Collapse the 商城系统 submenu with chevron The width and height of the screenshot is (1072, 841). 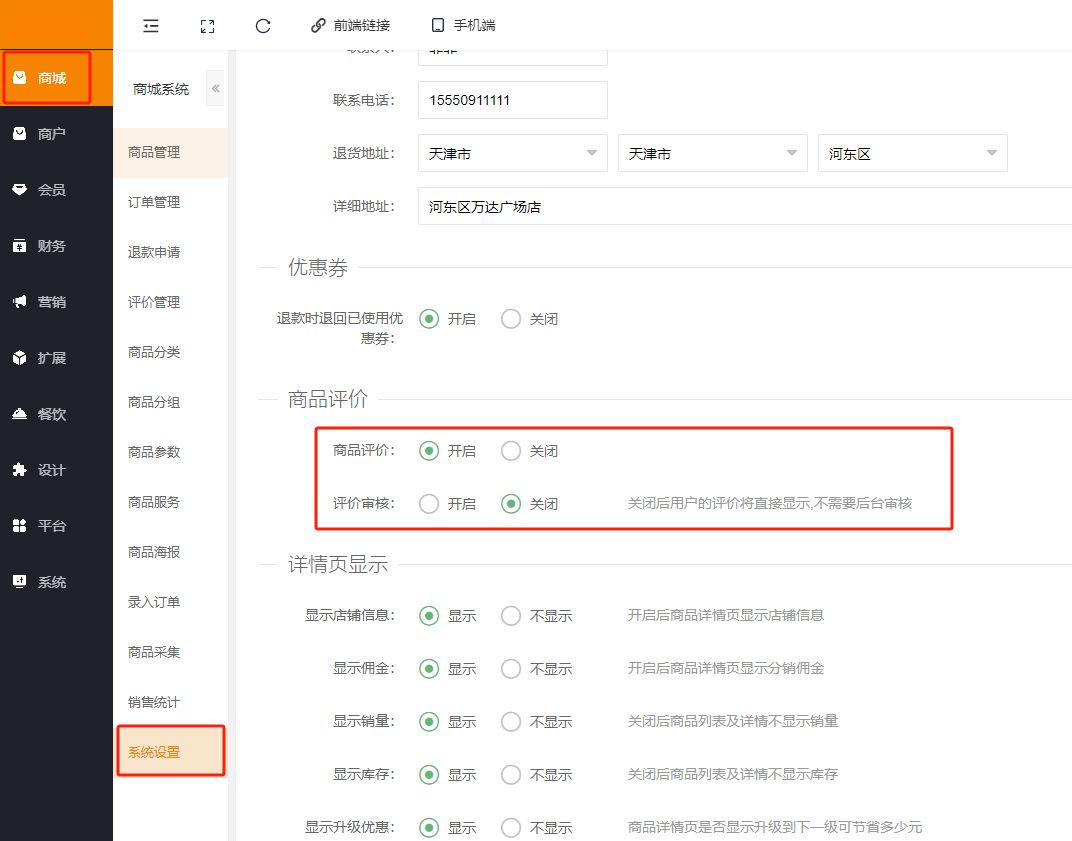pyautogui.click(x=215, y=88)
